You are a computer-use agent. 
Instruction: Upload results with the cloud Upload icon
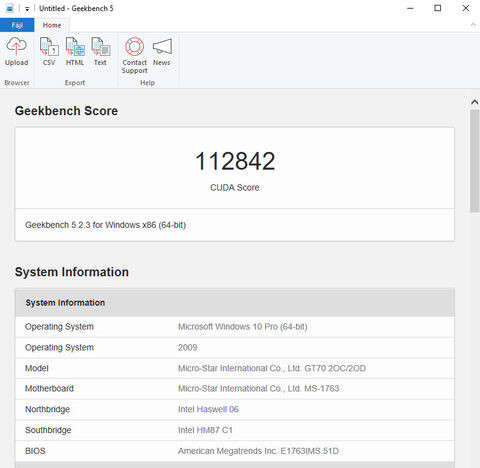[x=16, y=52]
